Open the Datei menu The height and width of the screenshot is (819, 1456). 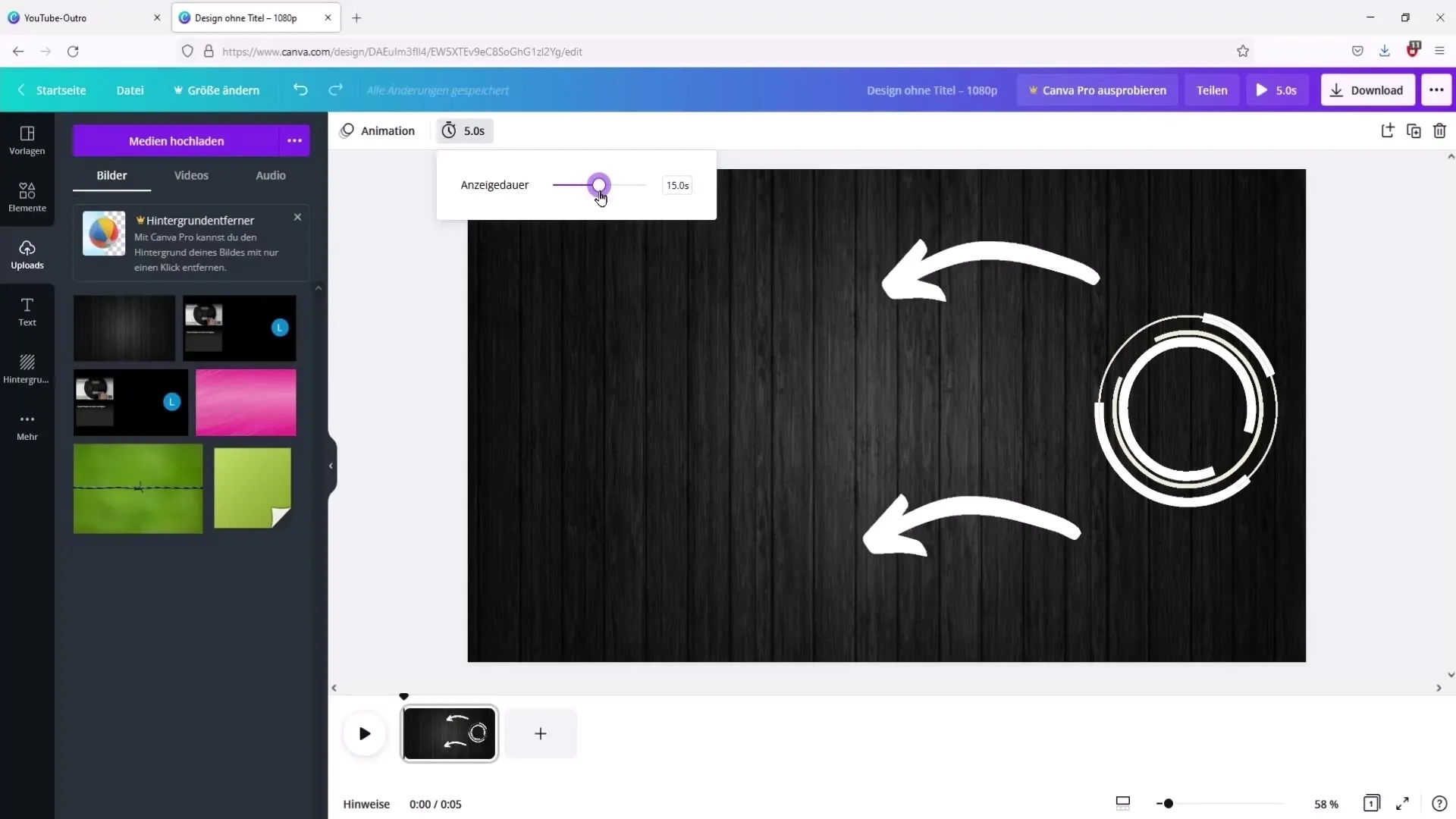pos(130,89)
